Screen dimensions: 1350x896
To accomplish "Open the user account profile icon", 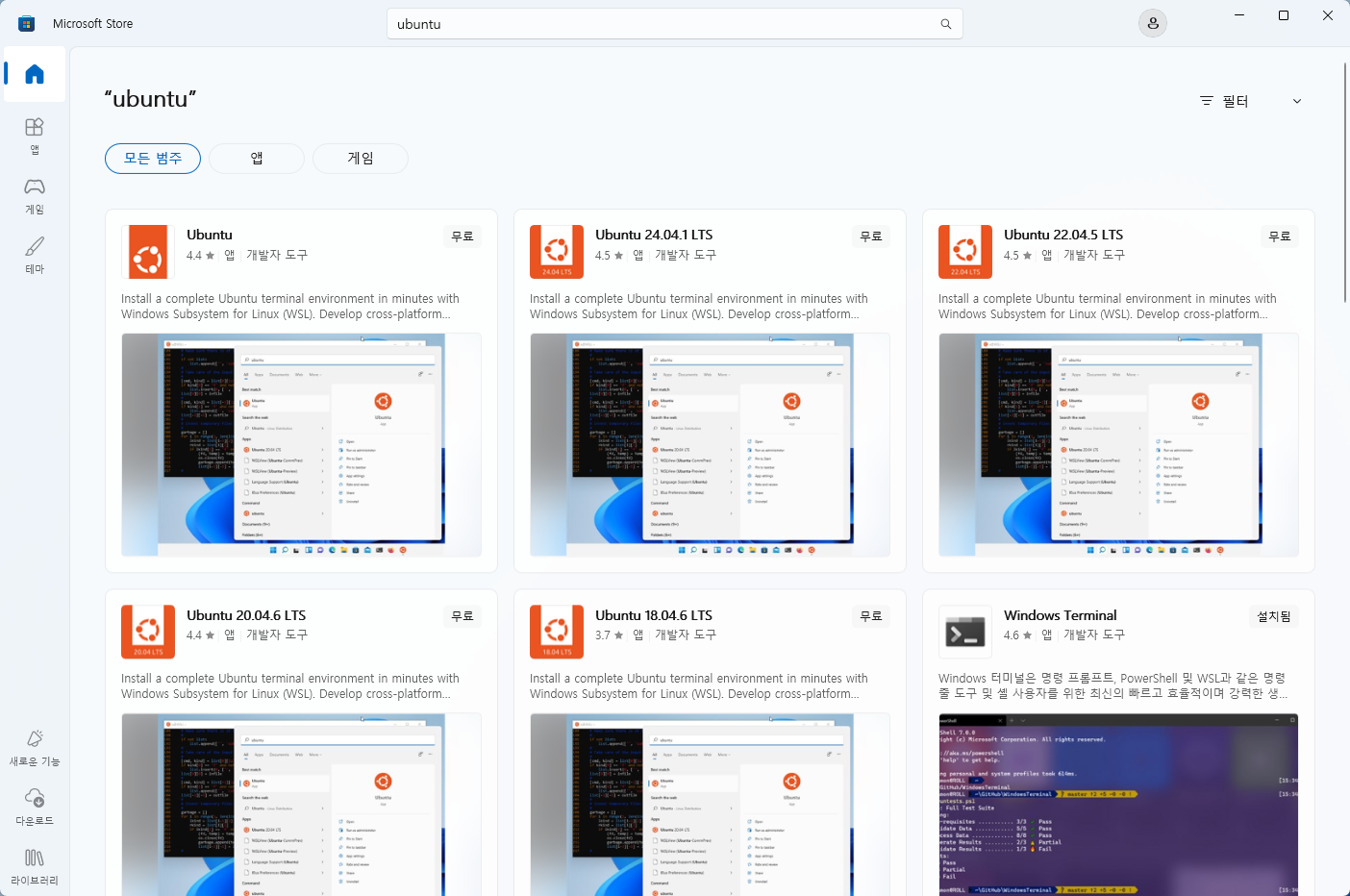I will (1153, 23).
